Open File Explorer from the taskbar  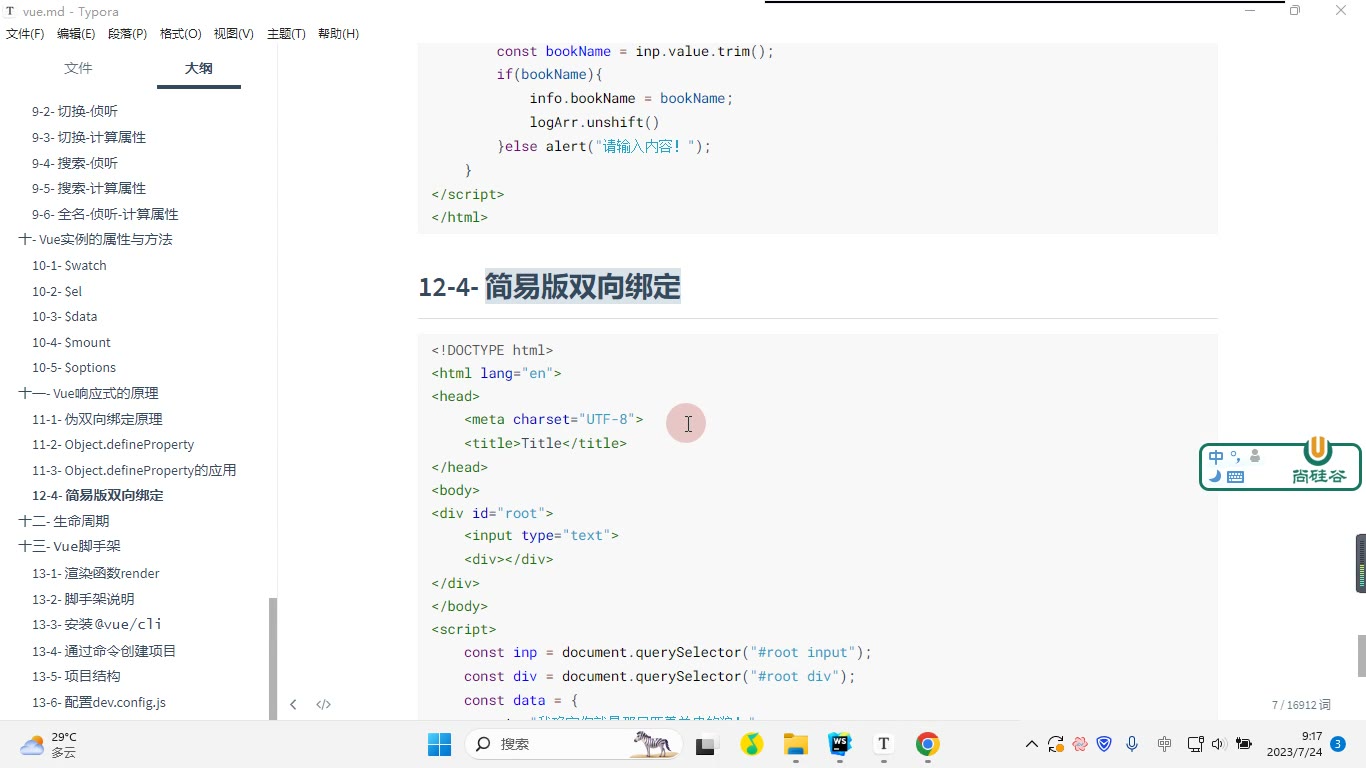coord(796,744)
